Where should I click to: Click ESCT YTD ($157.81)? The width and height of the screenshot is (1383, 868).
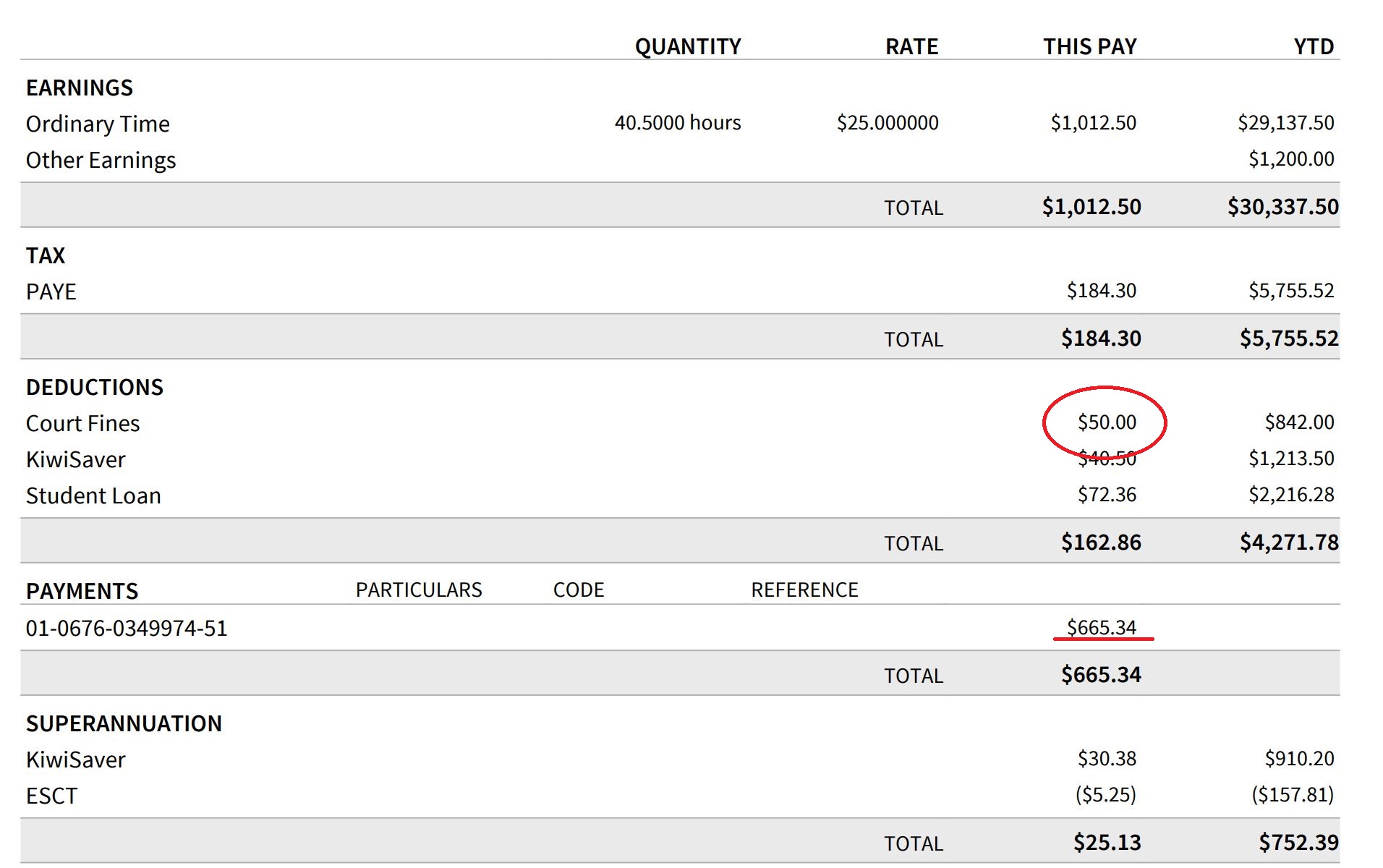[x=1293, y=794]
